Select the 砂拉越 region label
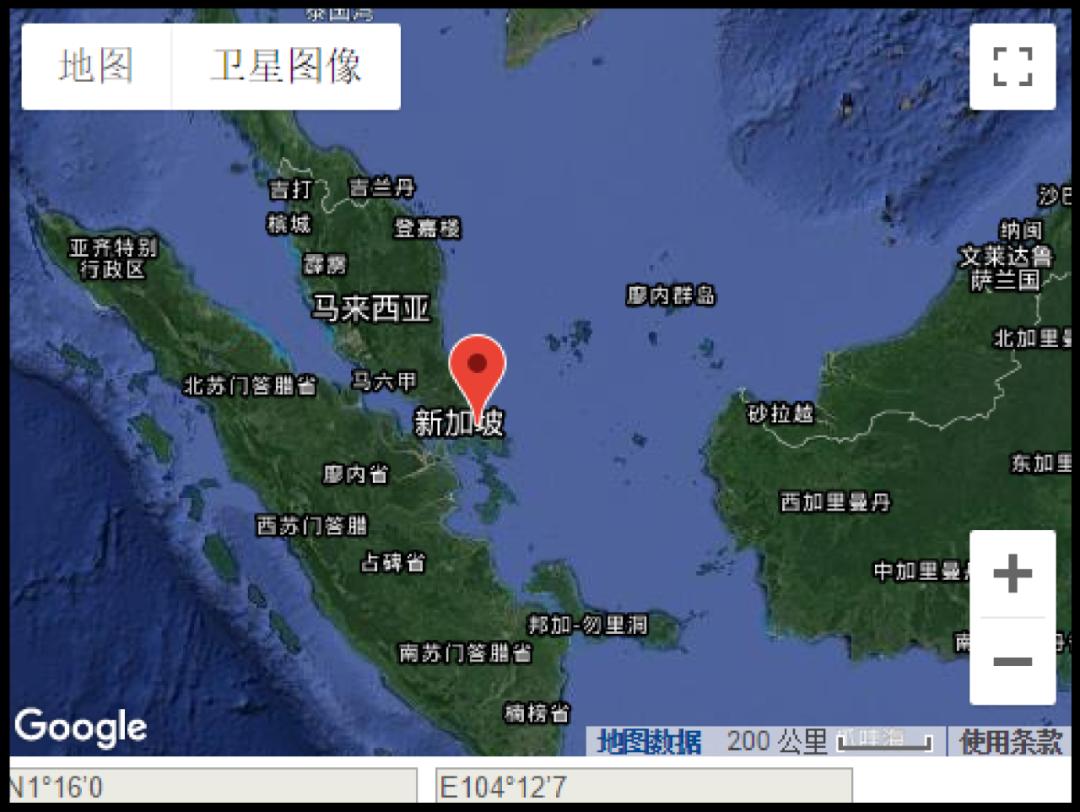The width and height of the screenshot is (1080, 812). [x=780, y=413]
